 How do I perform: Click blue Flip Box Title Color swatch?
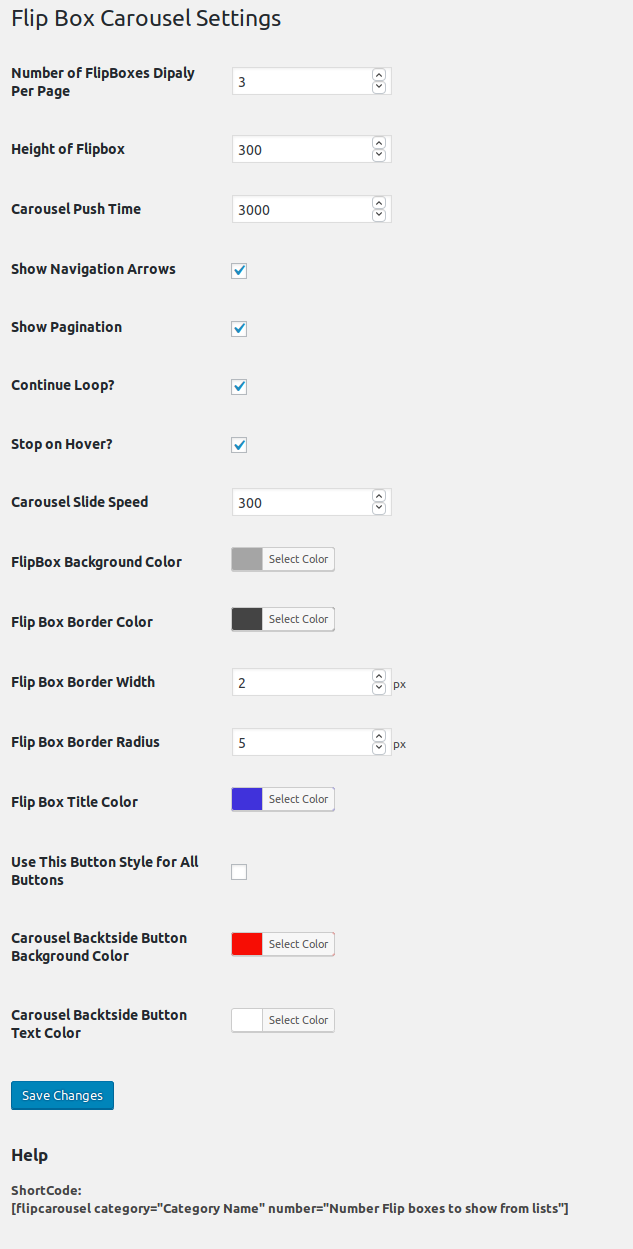click(247, 799)
